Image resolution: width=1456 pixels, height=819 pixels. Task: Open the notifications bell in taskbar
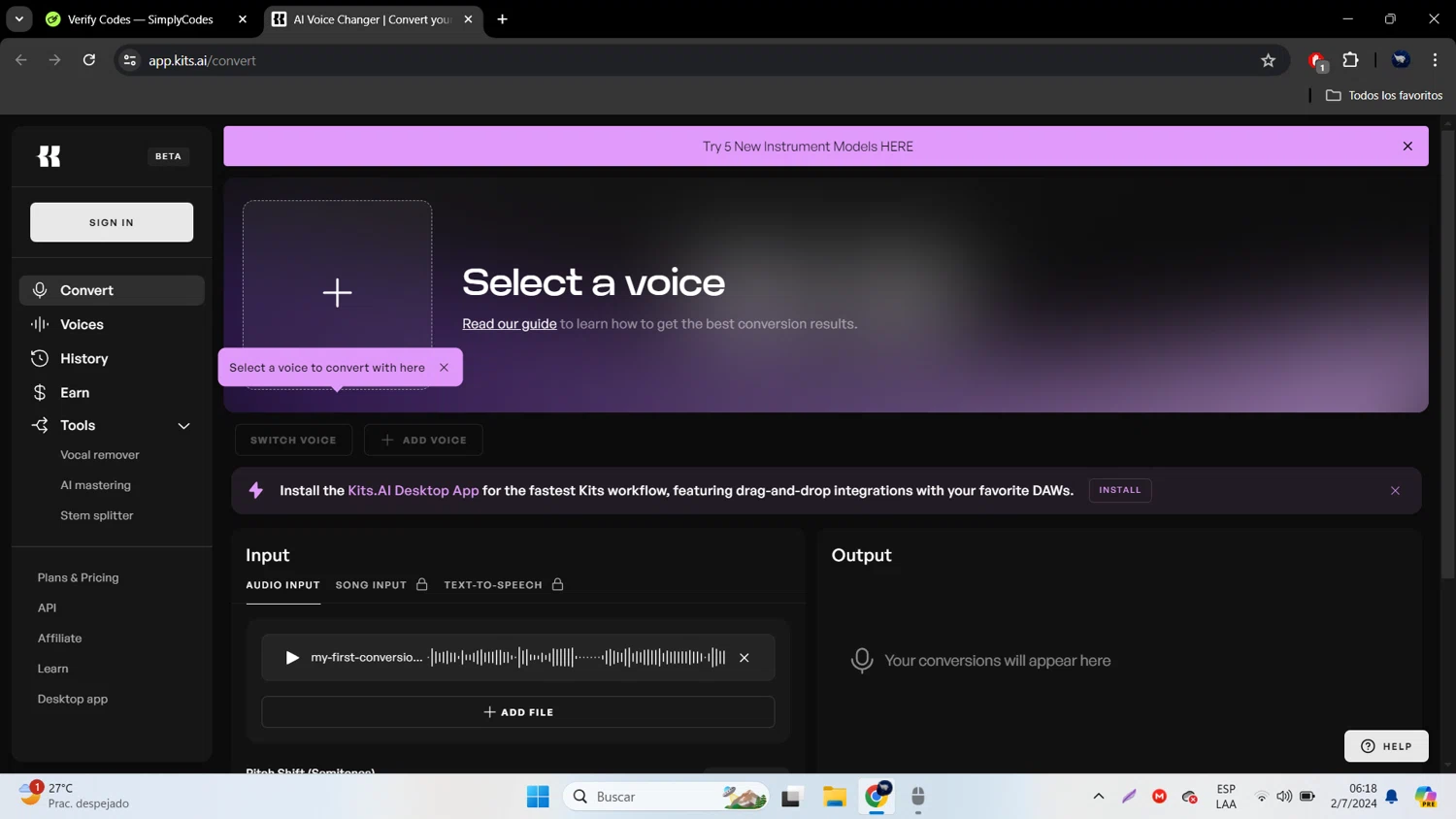coord(1392,797)
